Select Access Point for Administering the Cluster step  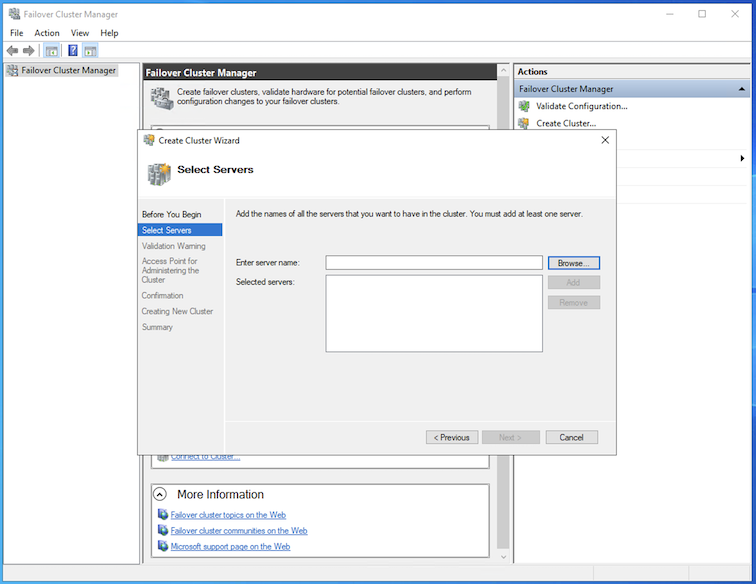[x=170, y=271]
